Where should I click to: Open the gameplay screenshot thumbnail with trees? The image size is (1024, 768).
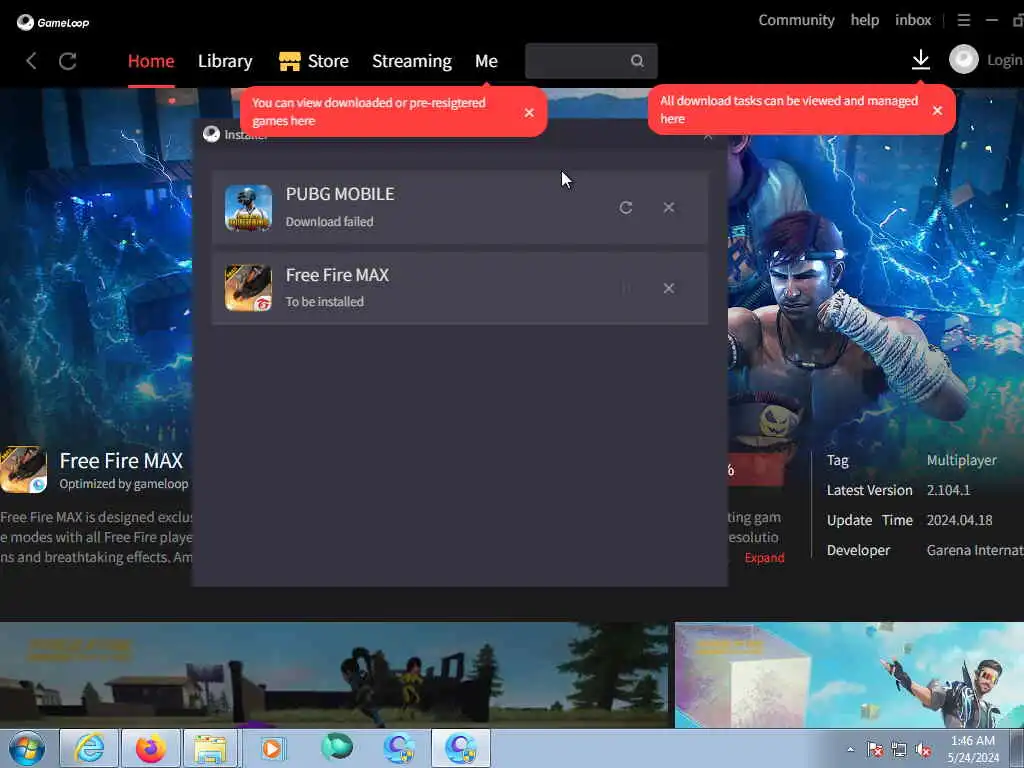pos(334,675)
